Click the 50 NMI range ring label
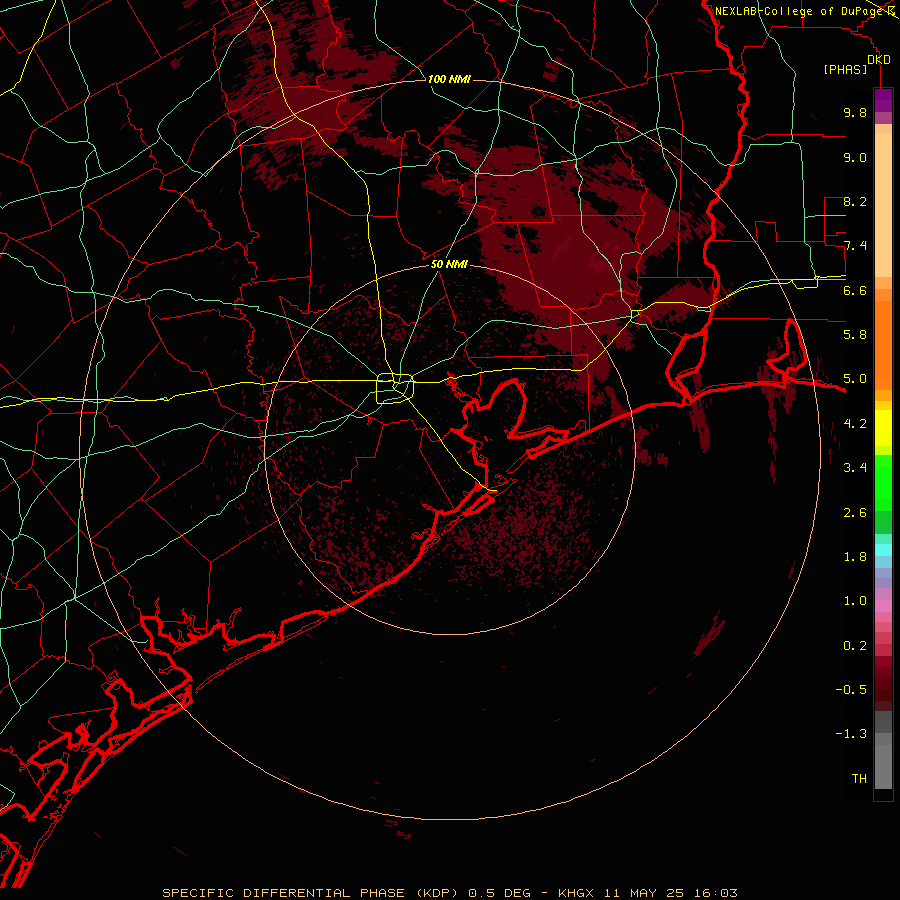 [x=449, y=264]
